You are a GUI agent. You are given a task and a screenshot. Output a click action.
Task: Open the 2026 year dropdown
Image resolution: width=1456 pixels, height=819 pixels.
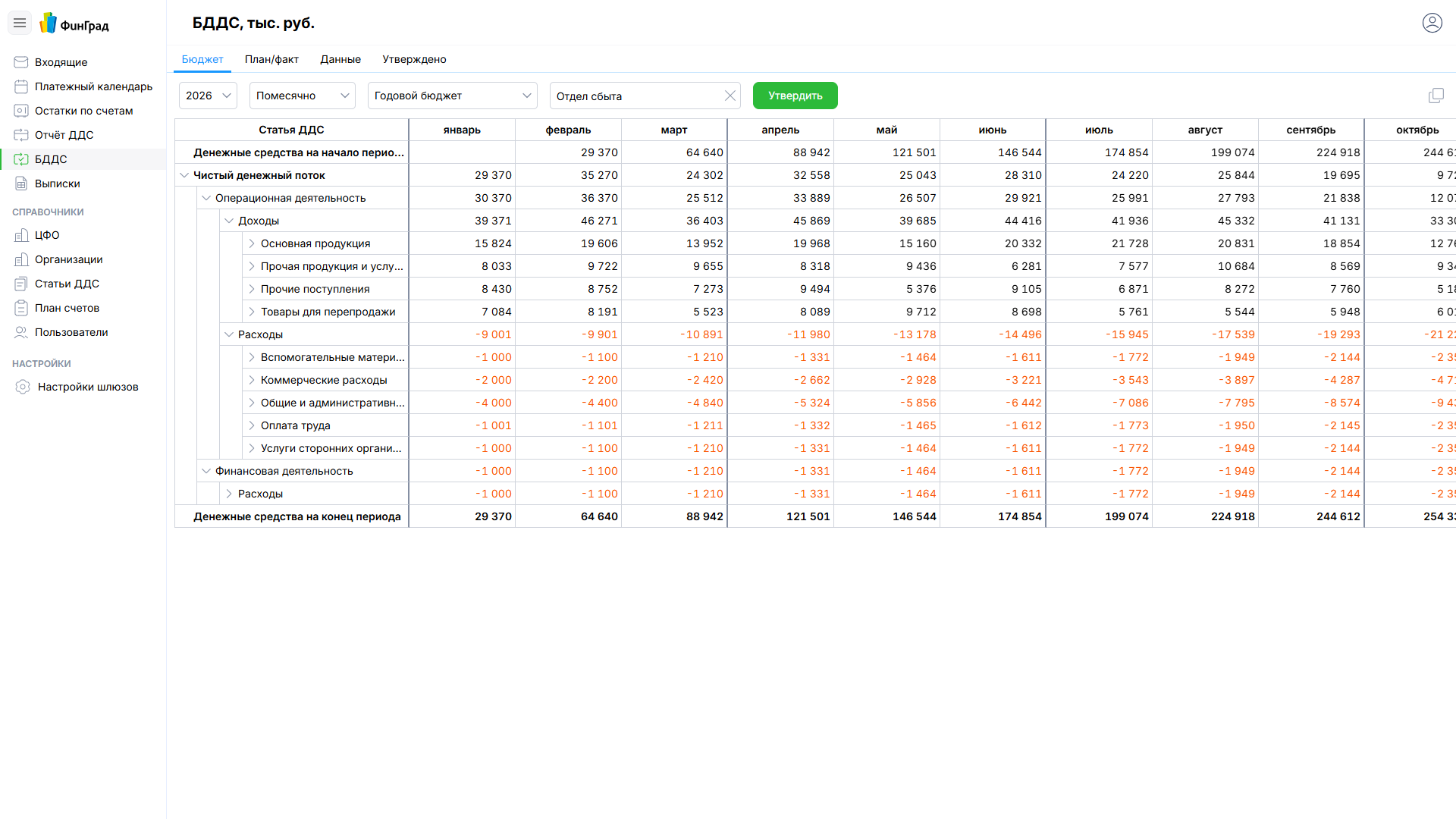point(208,96)
